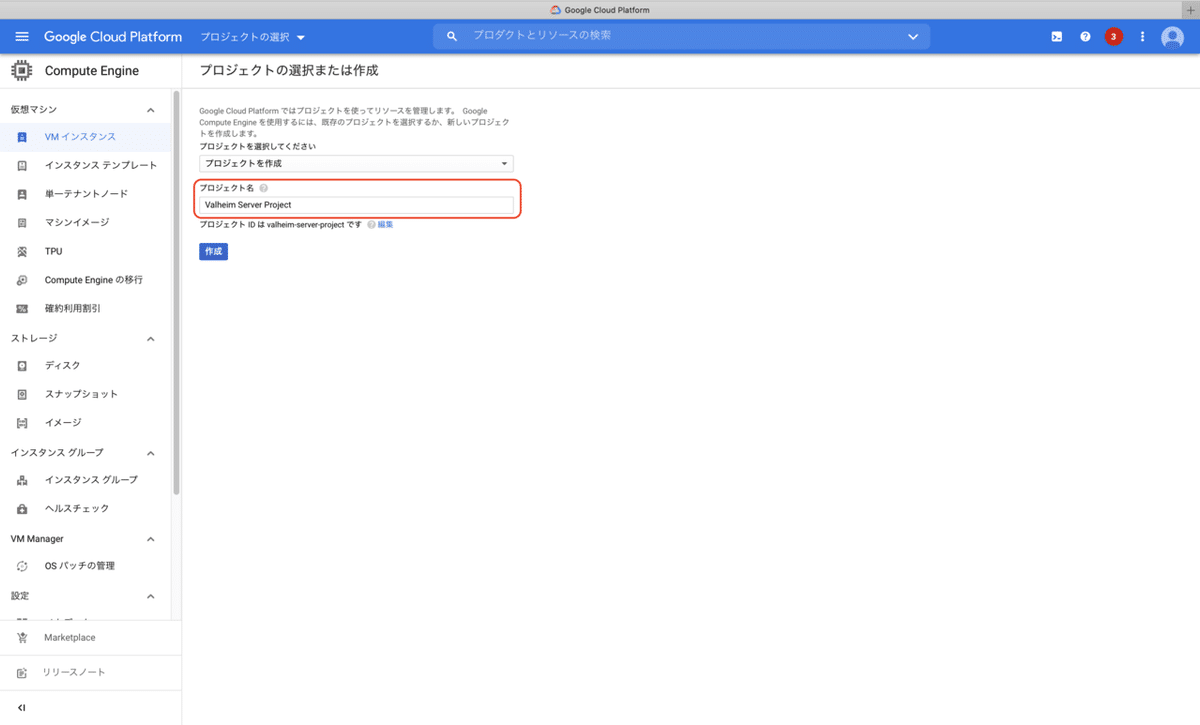Click the instance groups icon

(22, 480)
